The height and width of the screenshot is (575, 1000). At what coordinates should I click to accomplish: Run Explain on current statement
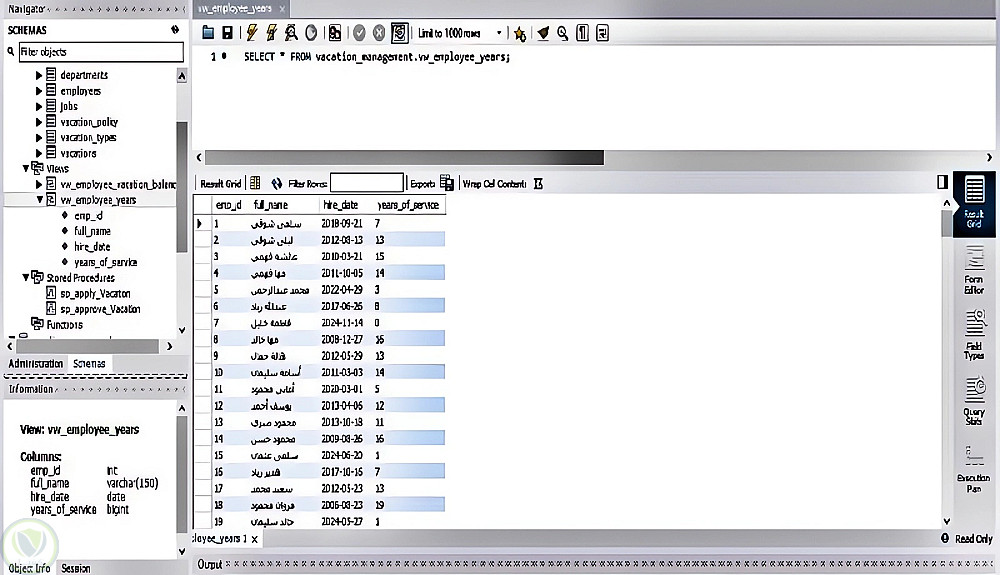[291, 33]
